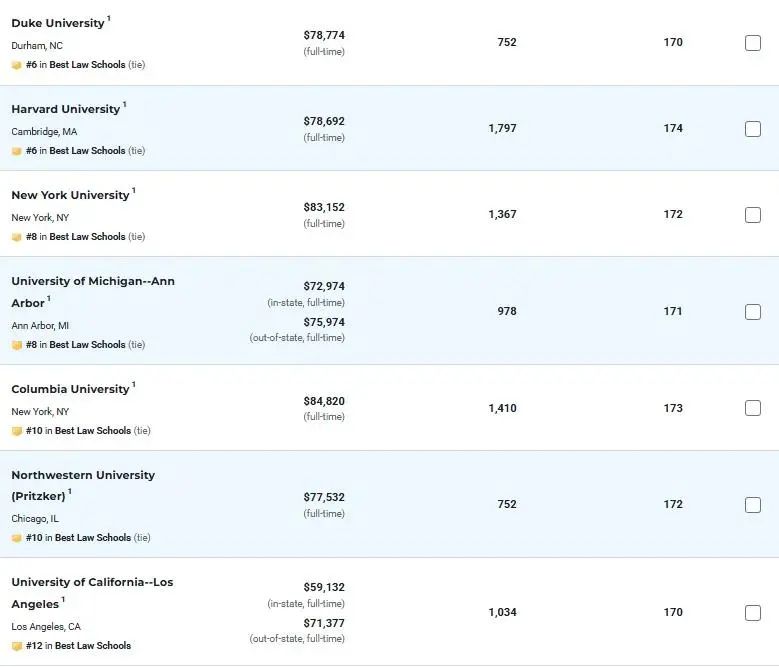This screenshot has height=667, width=779.
Task: Click the ranking badge icon under Harvard University
Action: click(x=16, y=151)
